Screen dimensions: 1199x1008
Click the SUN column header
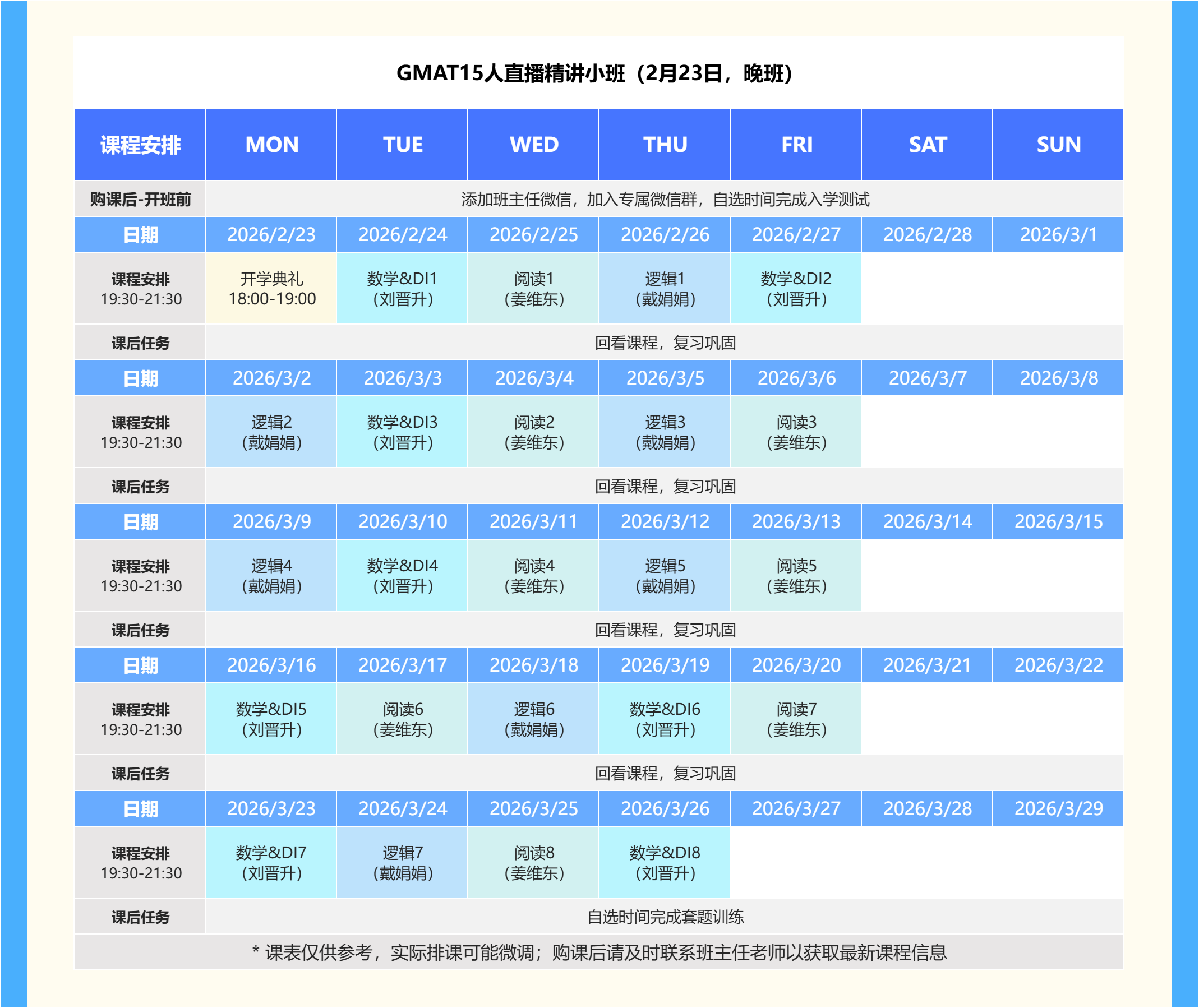[1058, 145]
